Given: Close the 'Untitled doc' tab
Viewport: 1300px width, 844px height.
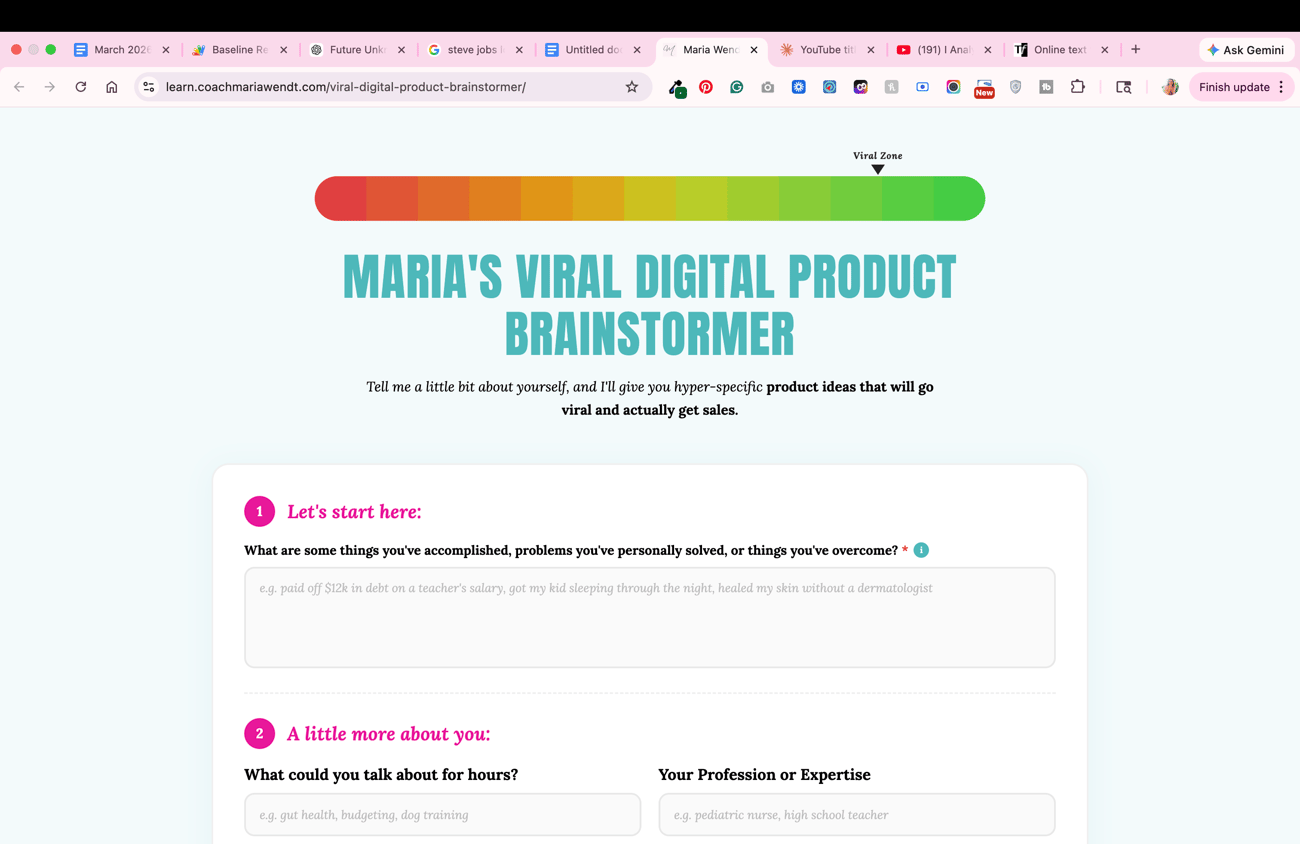Looking at the screenshot, I should pos(637,49).
